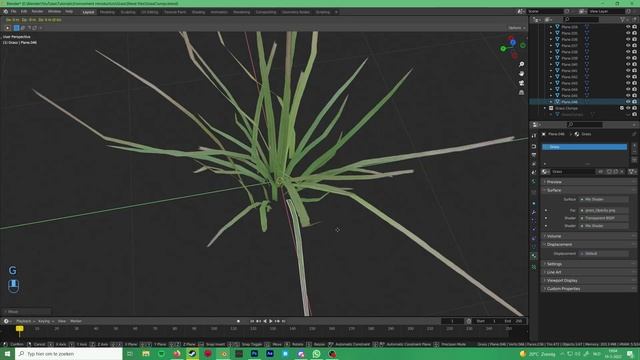Disable Plane.046 in renders via camera icon
The width and height of the screenshot is (640, 360).
click(x=634, y=102)
